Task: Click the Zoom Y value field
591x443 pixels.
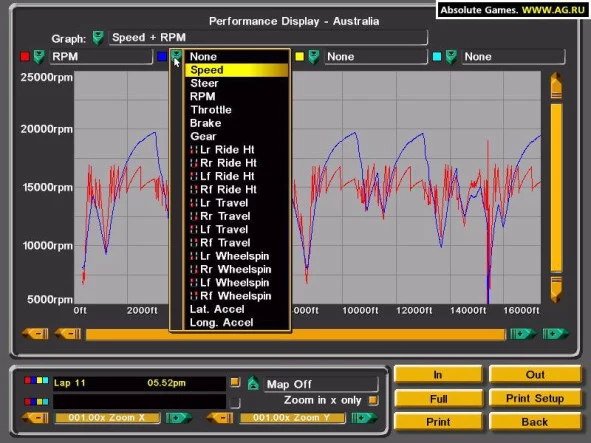Action: click(292, 418)
